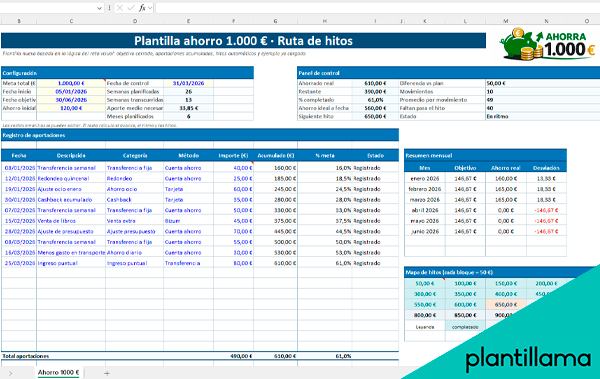This screenshot has width=600, height=379.
Task: Select the Meta total value '1.000,00 €'
Action: (71, 83)
